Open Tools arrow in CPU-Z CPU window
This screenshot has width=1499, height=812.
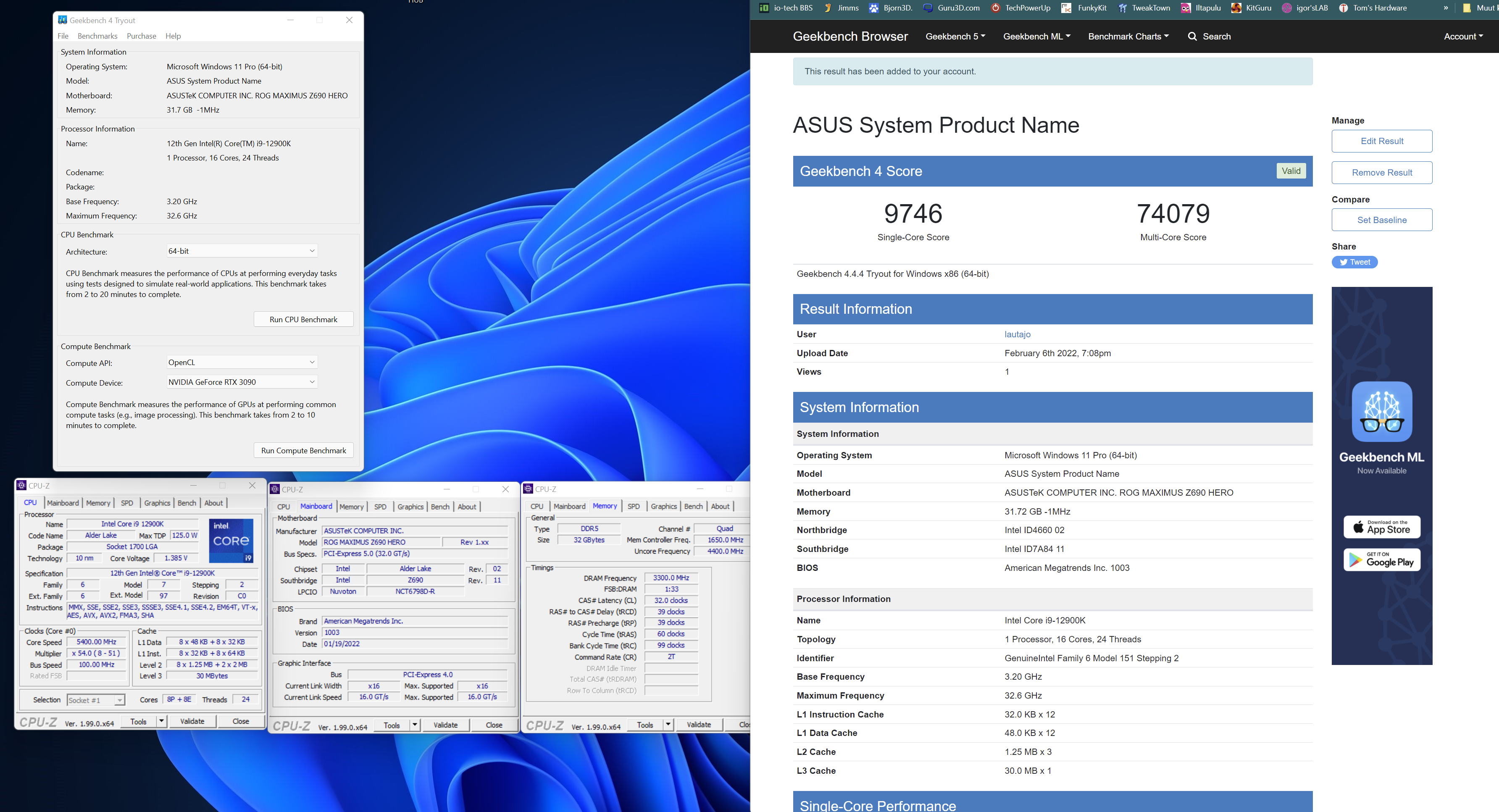[x=161, y=721]
